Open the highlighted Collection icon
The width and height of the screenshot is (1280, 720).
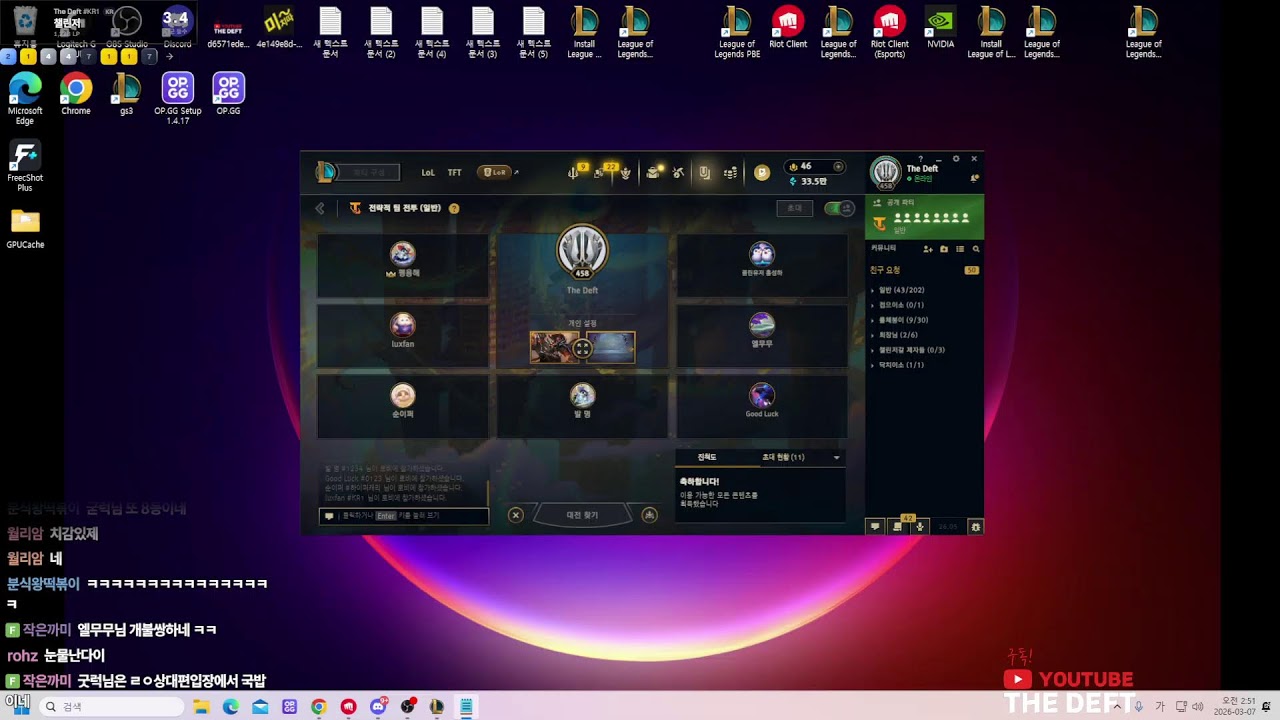click(705, 173)
